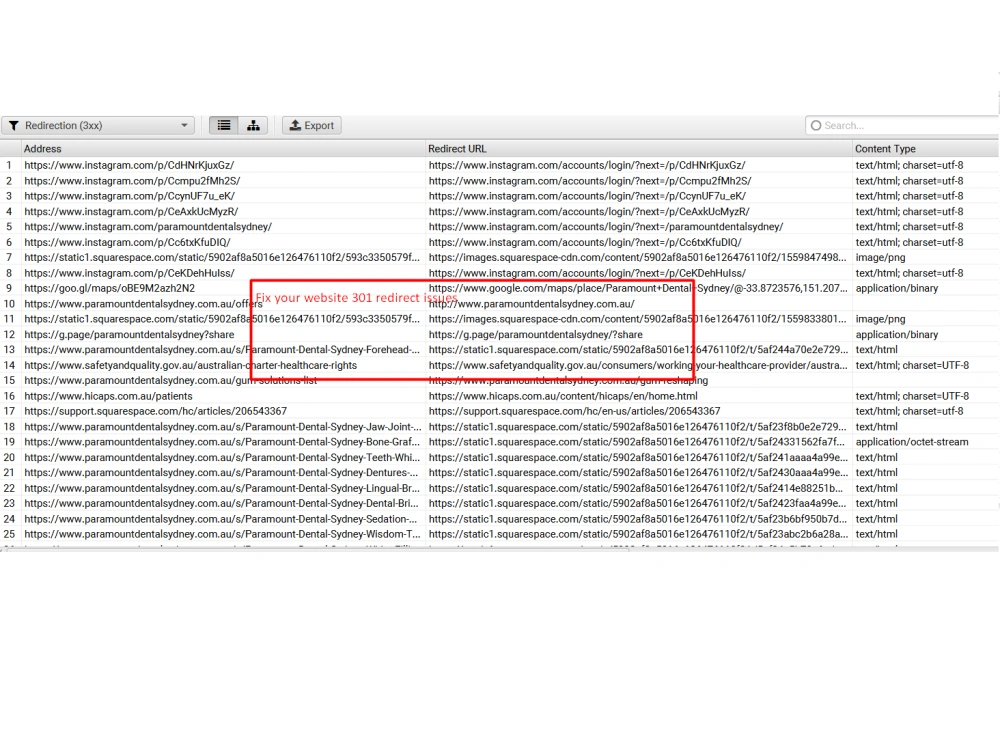Select address safetyandquality.gov.au australian-charter-healthcare-rights
This screenshot has width=1000, height=750.
point(191,365)
